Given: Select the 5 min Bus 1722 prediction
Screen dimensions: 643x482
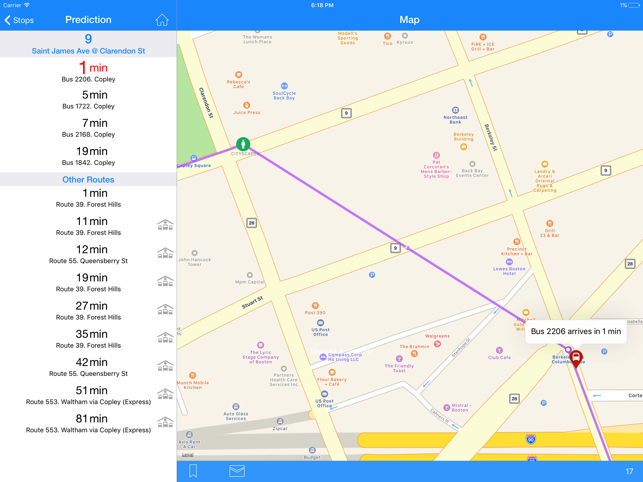Looking at the screenshot, I should coord(88,101).
